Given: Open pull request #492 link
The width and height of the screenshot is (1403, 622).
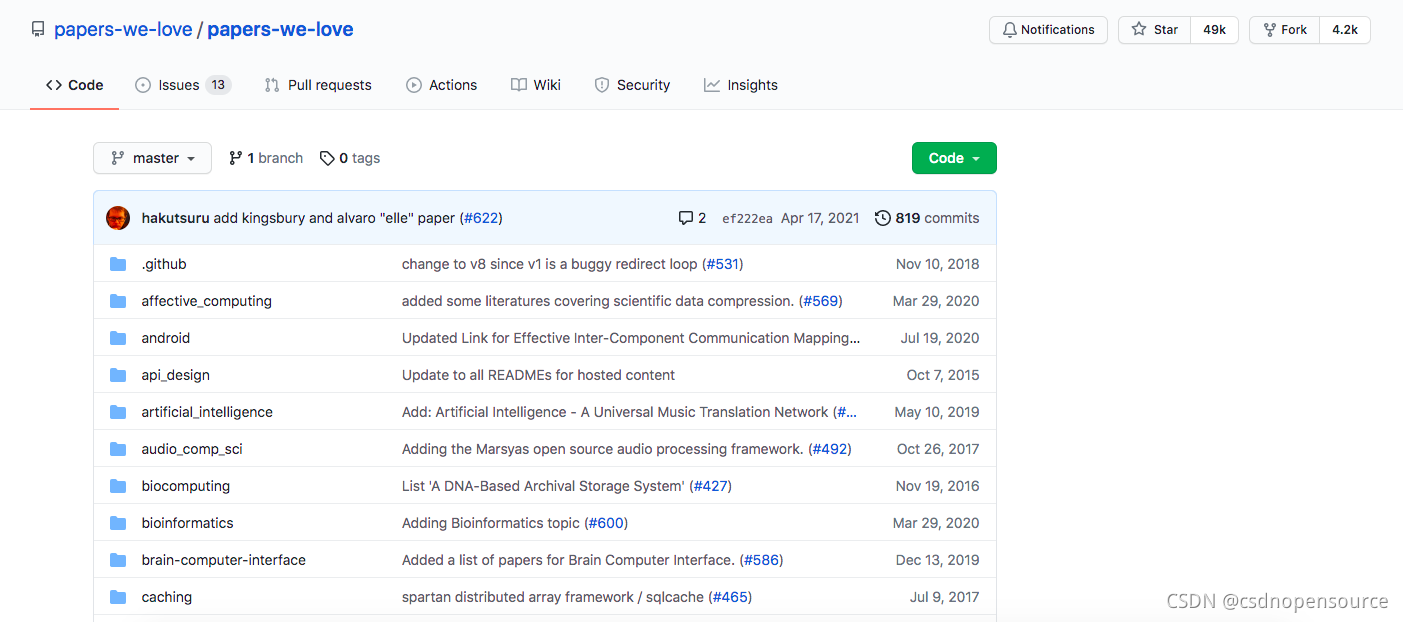Looking at the screenshot, I should tap(830, 449).
